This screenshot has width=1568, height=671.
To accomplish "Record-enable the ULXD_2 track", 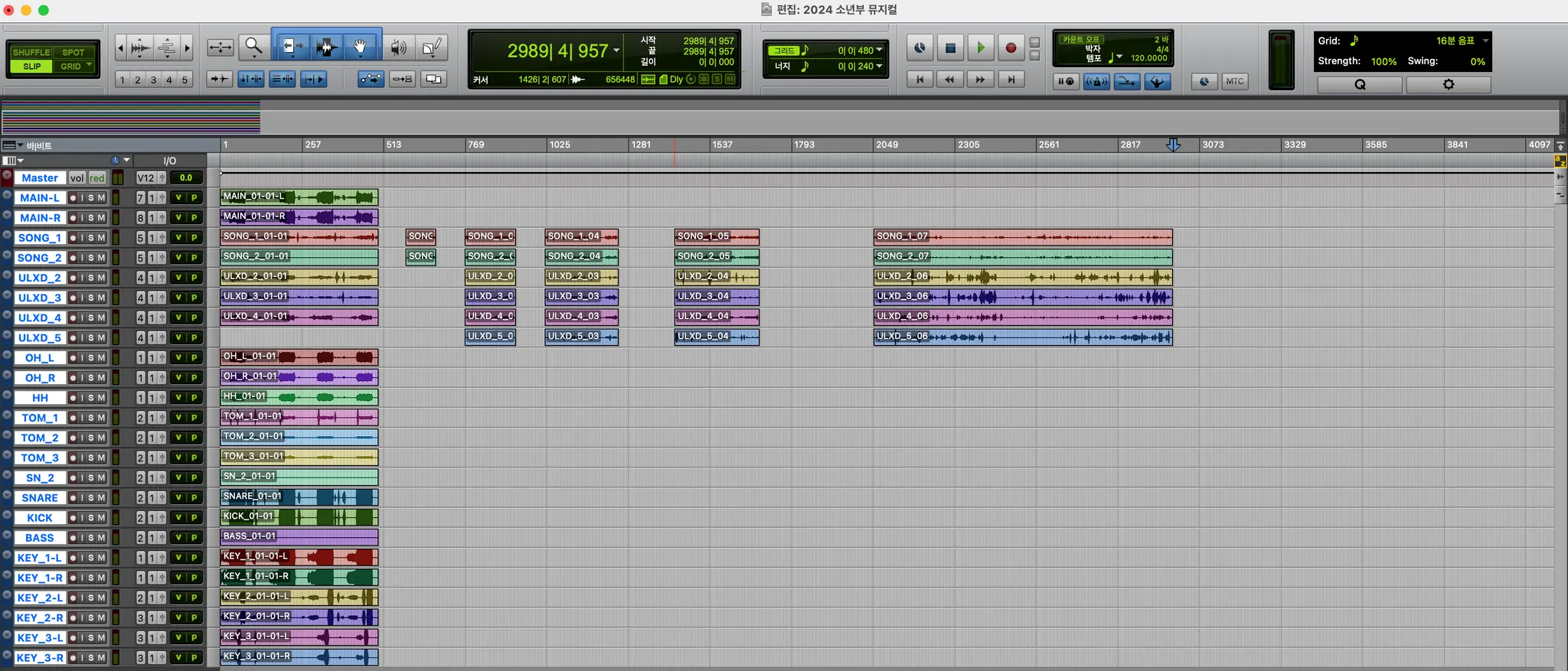I will point(73,278).
